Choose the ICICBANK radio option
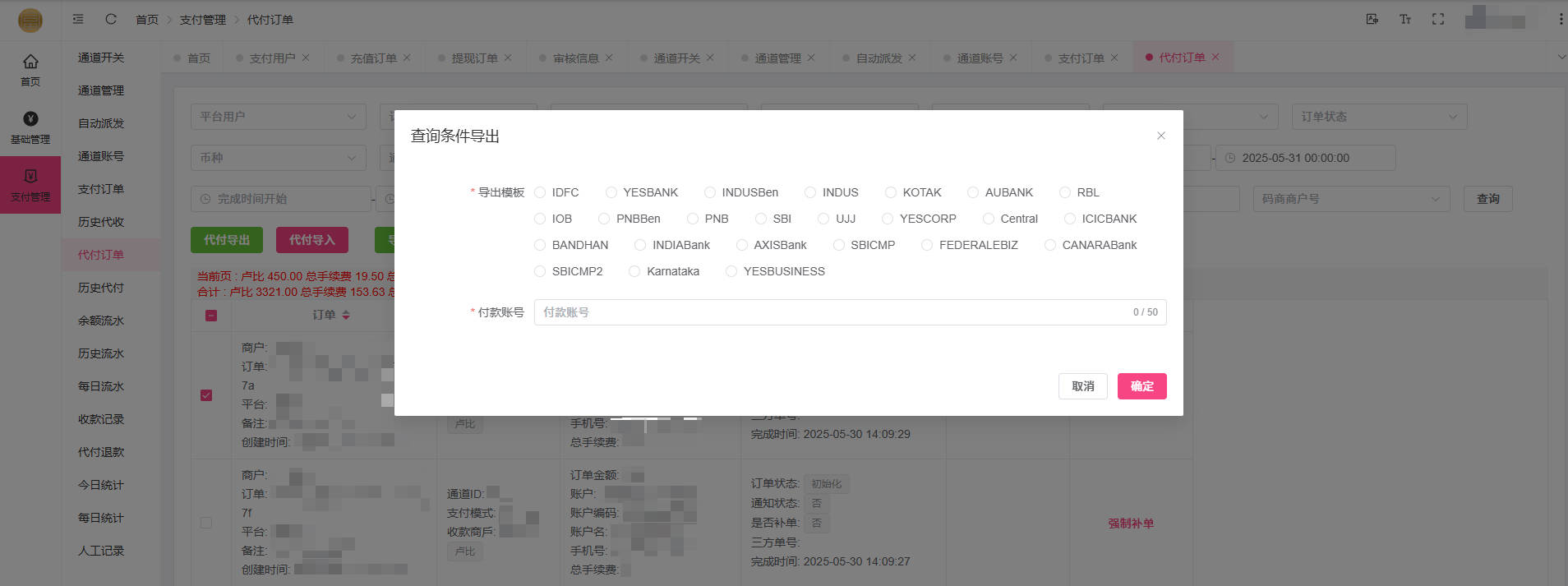This screenshot has height=586, width=1568. coord(1070,219)
